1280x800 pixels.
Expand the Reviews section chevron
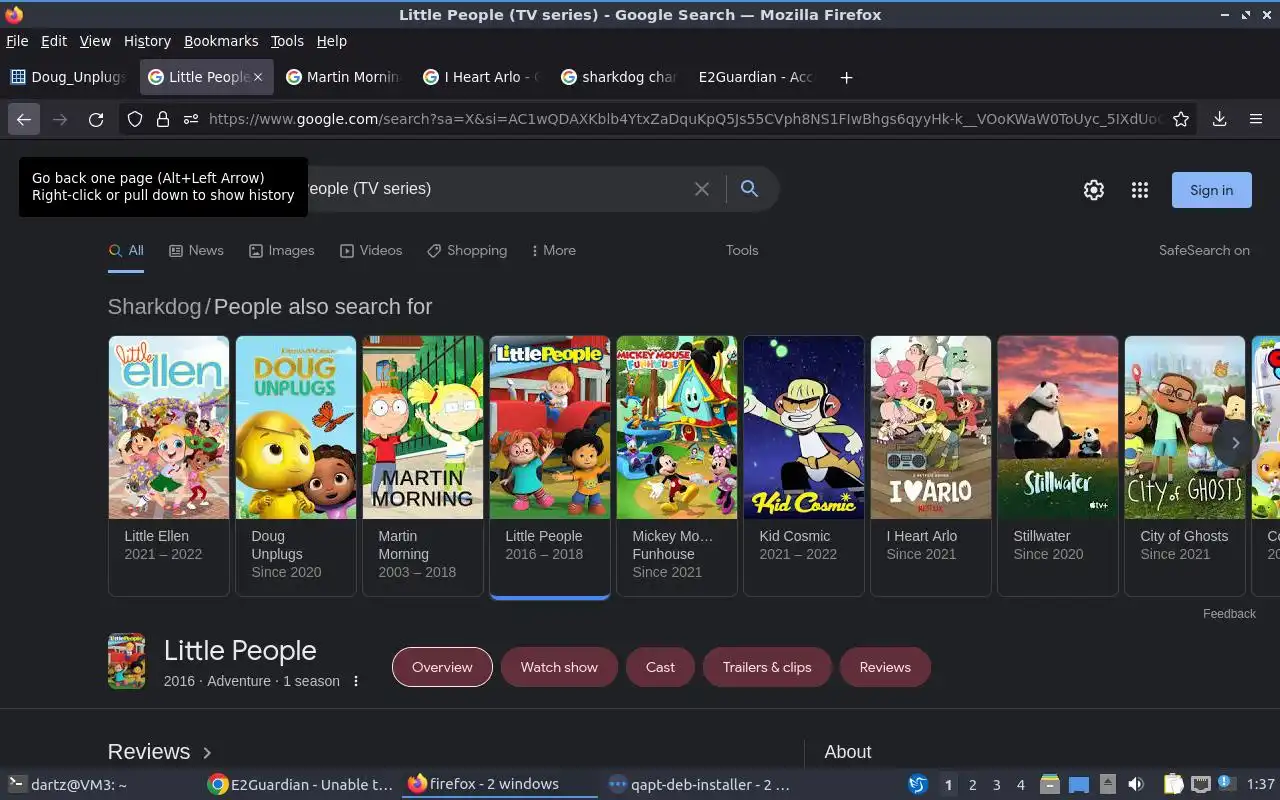(207, 752)
